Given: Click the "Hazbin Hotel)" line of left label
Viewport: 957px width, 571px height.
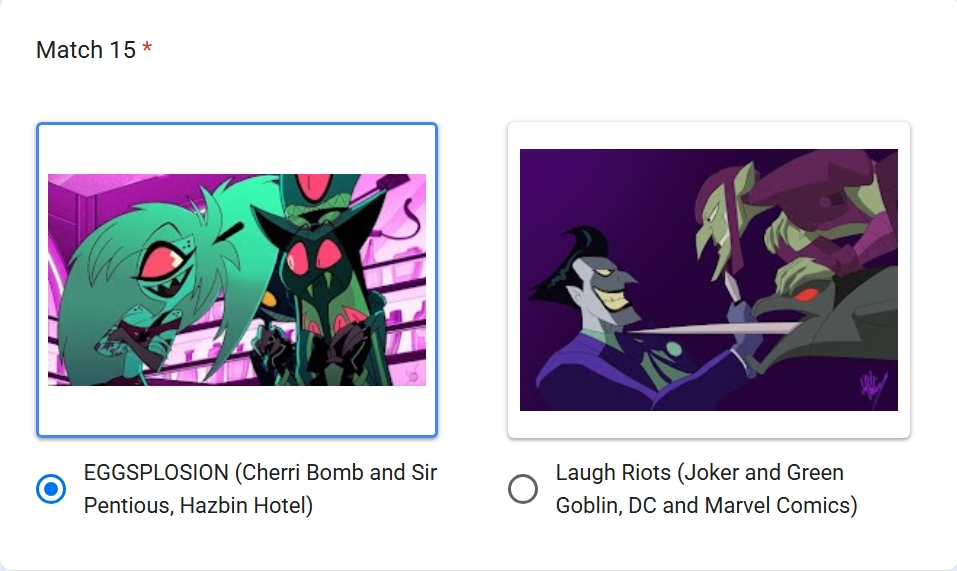Looking at the screenshot, I should 198,506.
